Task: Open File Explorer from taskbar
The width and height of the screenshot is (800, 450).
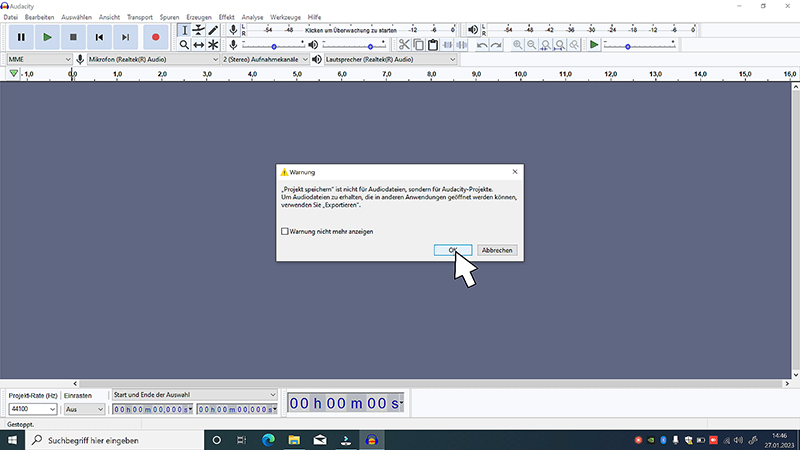Action: [x=294, y=440]
